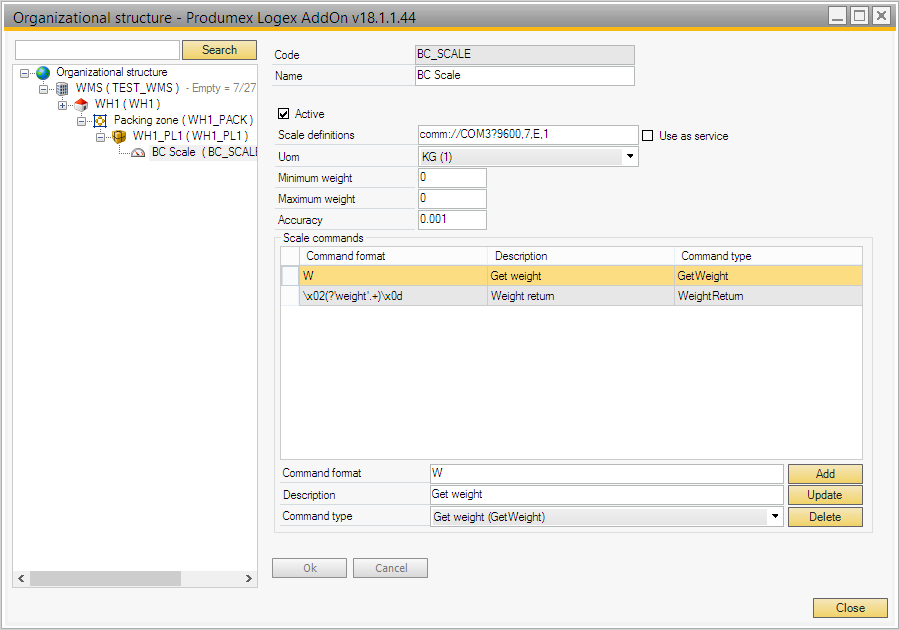Uncheck the Active checkbox
Image resolution: width=900 pixels, height=630 pixels.
[x=284, y=114]
